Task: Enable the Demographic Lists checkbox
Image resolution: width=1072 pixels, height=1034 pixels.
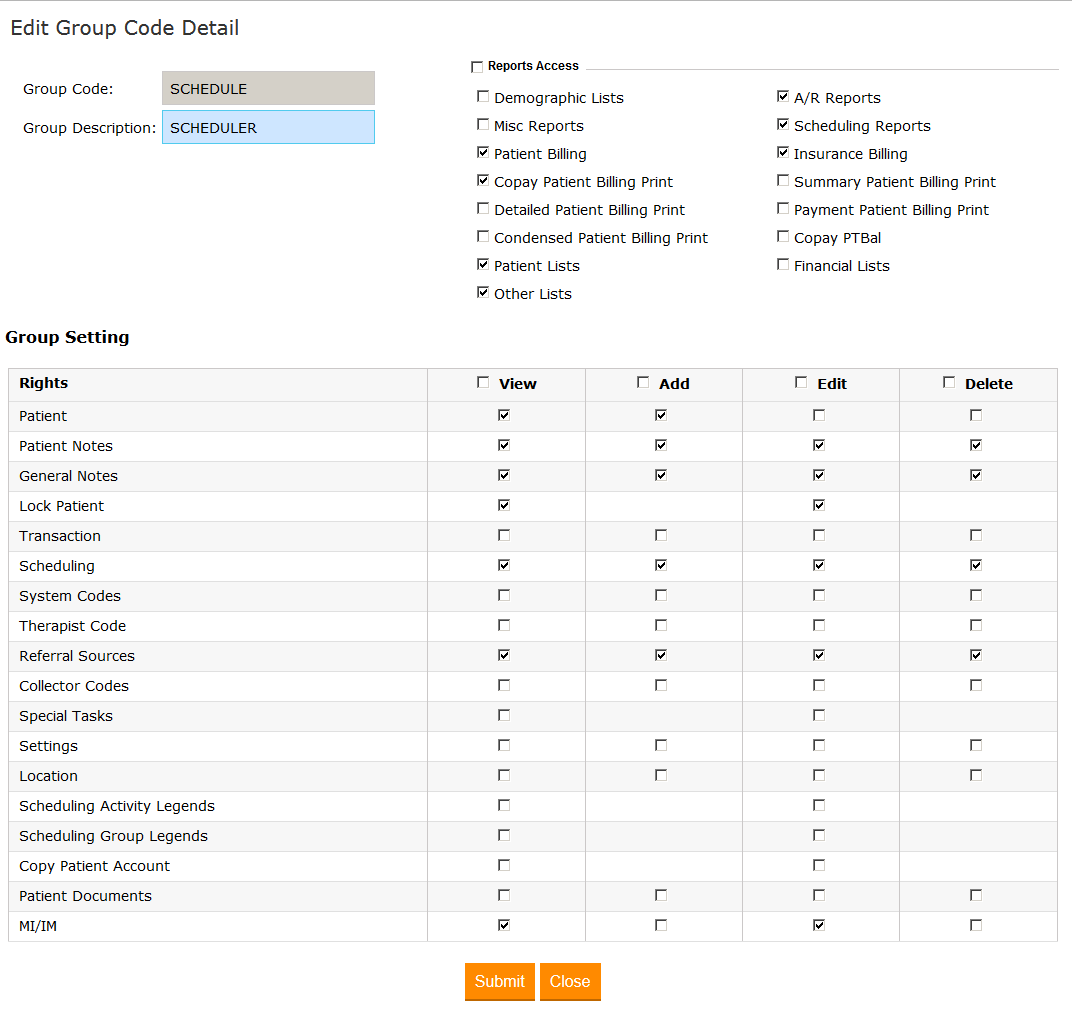Action: 484,97
